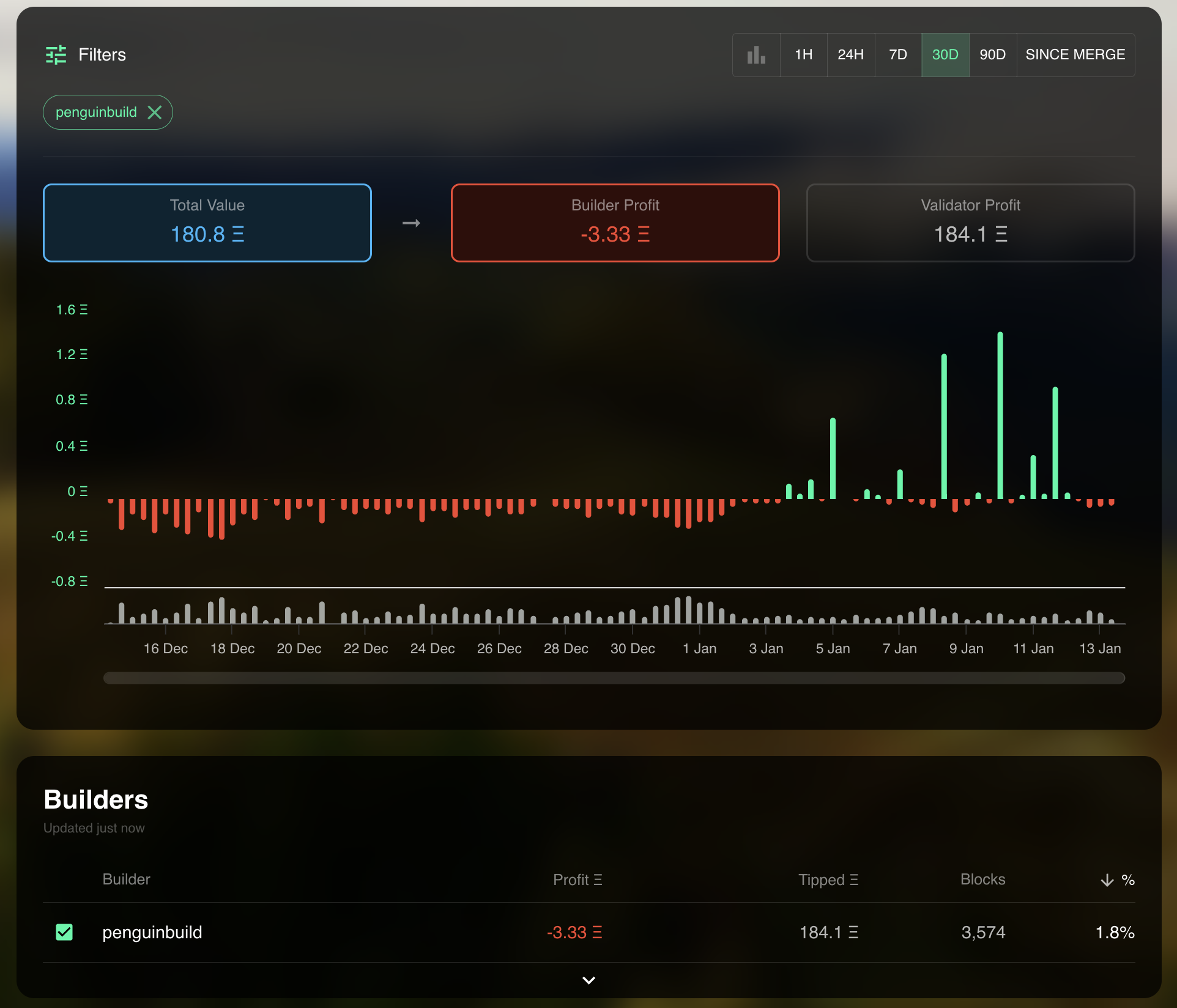This screenshot has width=1177, height=1008.
Task: Select the active 30D time range
Action: [x=945, y=55]
